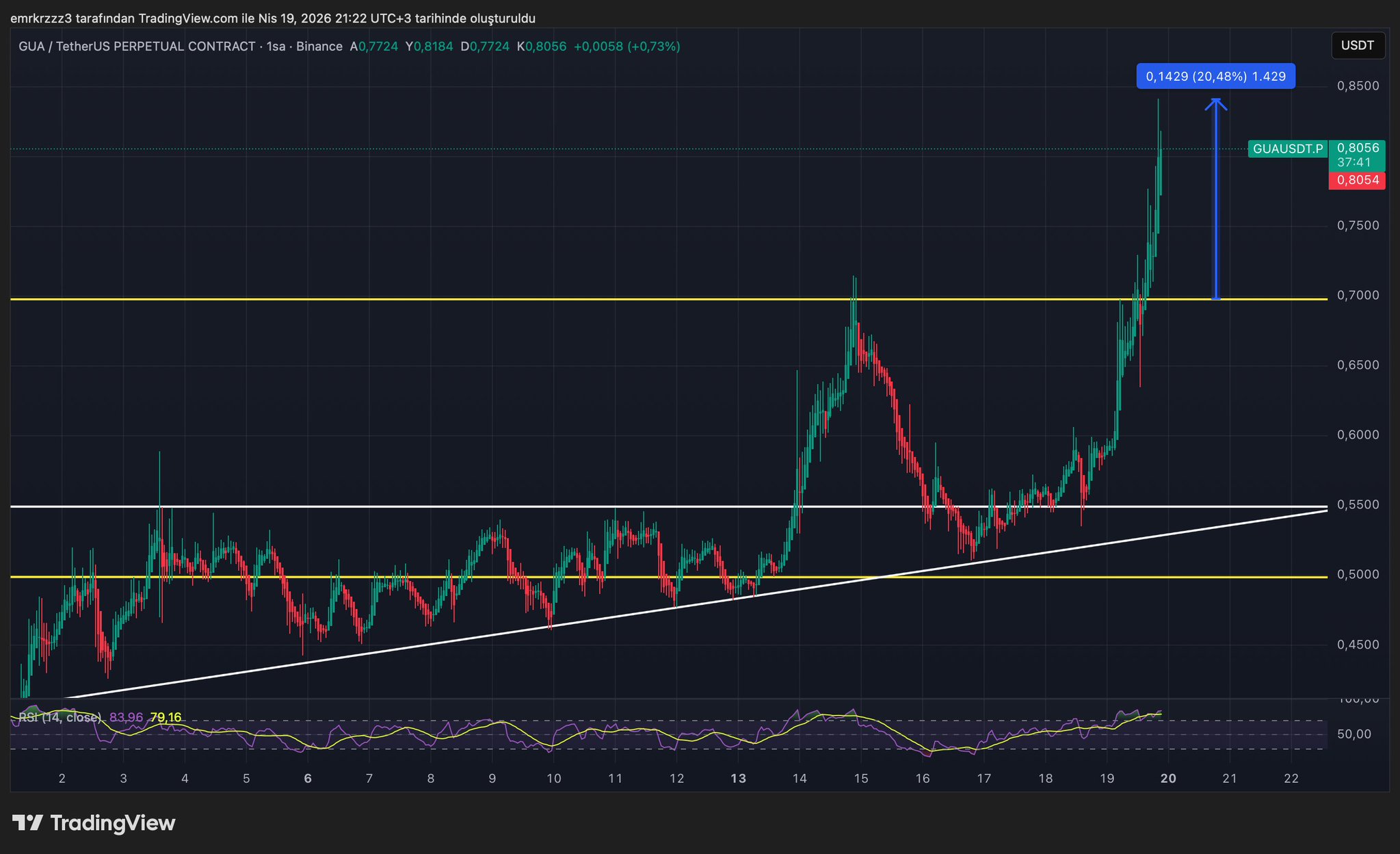Click the purple RSI value 83,96
The image size is (1400, 854).
tap(126, 717)
